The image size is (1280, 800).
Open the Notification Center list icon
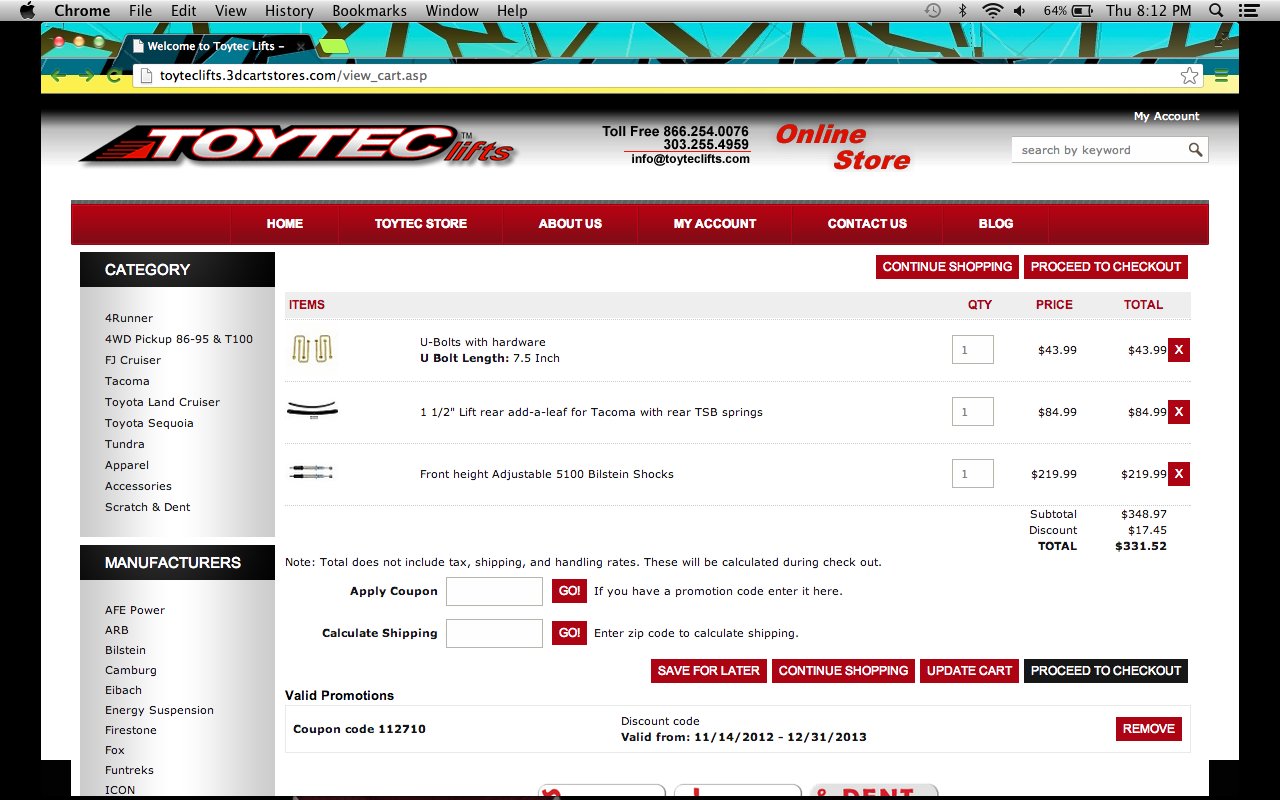pos(1247,10)
